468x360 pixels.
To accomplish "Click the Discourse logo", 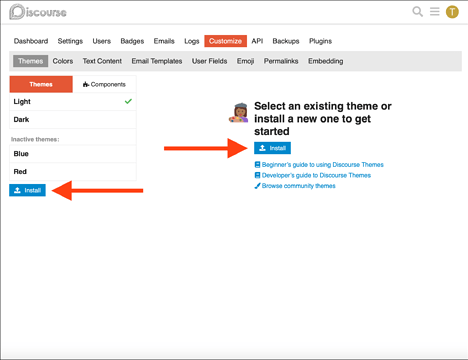I will click(x=38, y=12).
